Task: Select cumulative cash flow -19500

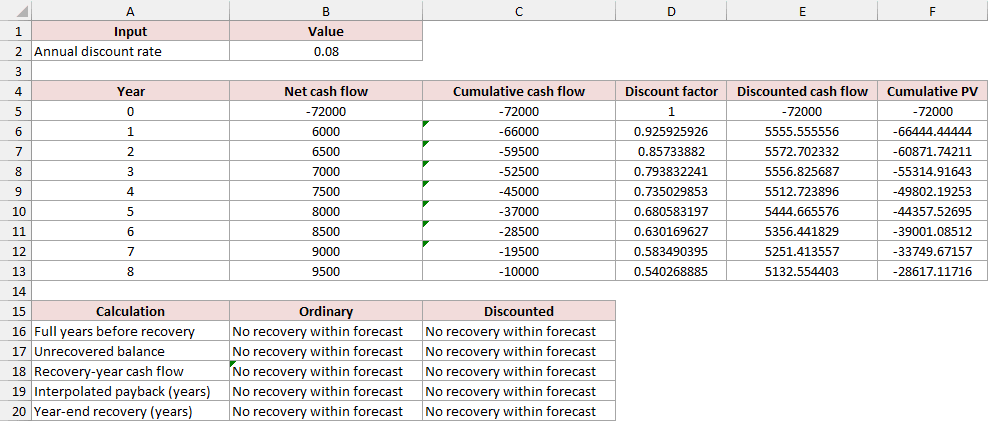Action: point(519,251)
